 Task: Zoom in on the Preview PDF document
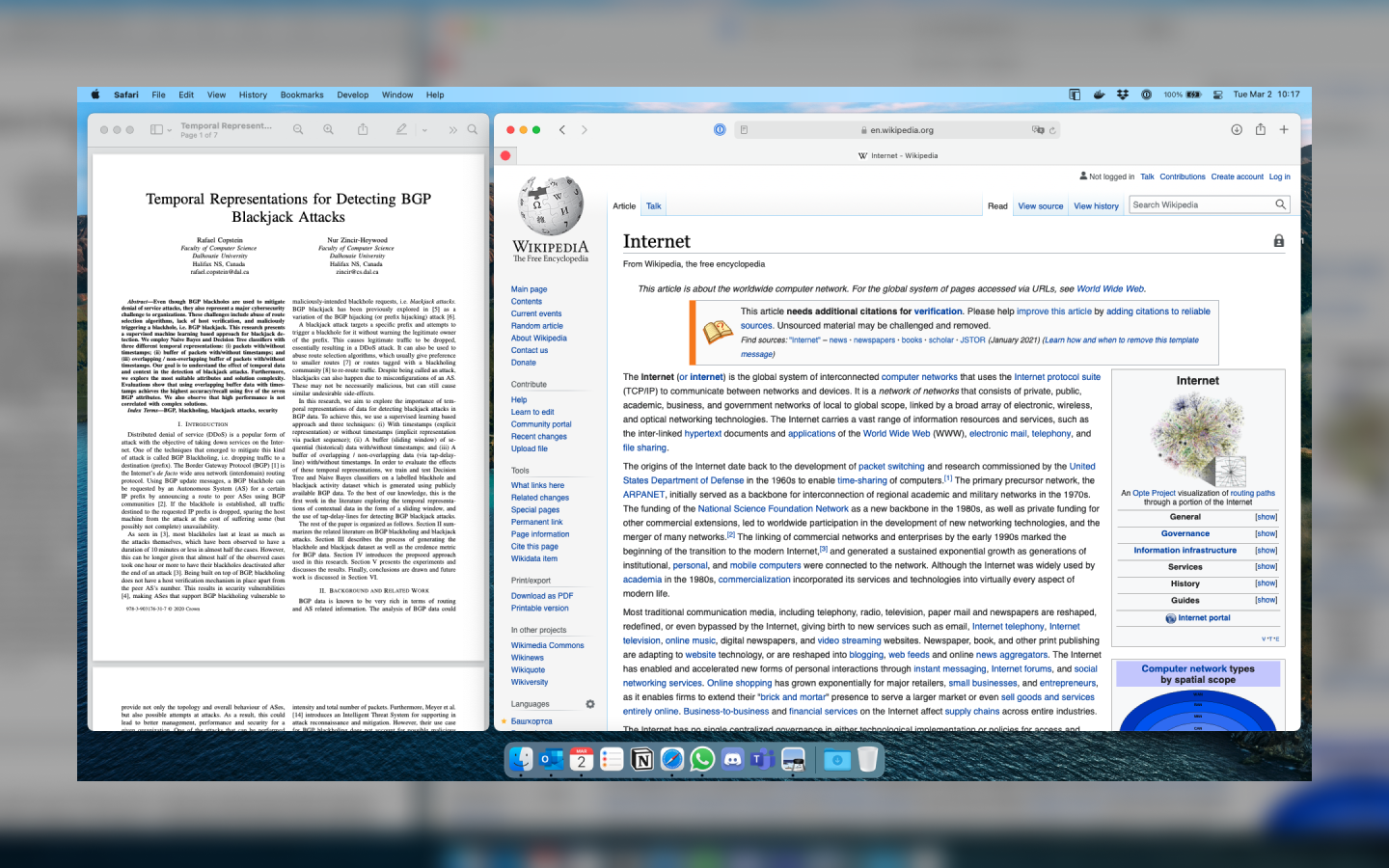pos(329,129)
